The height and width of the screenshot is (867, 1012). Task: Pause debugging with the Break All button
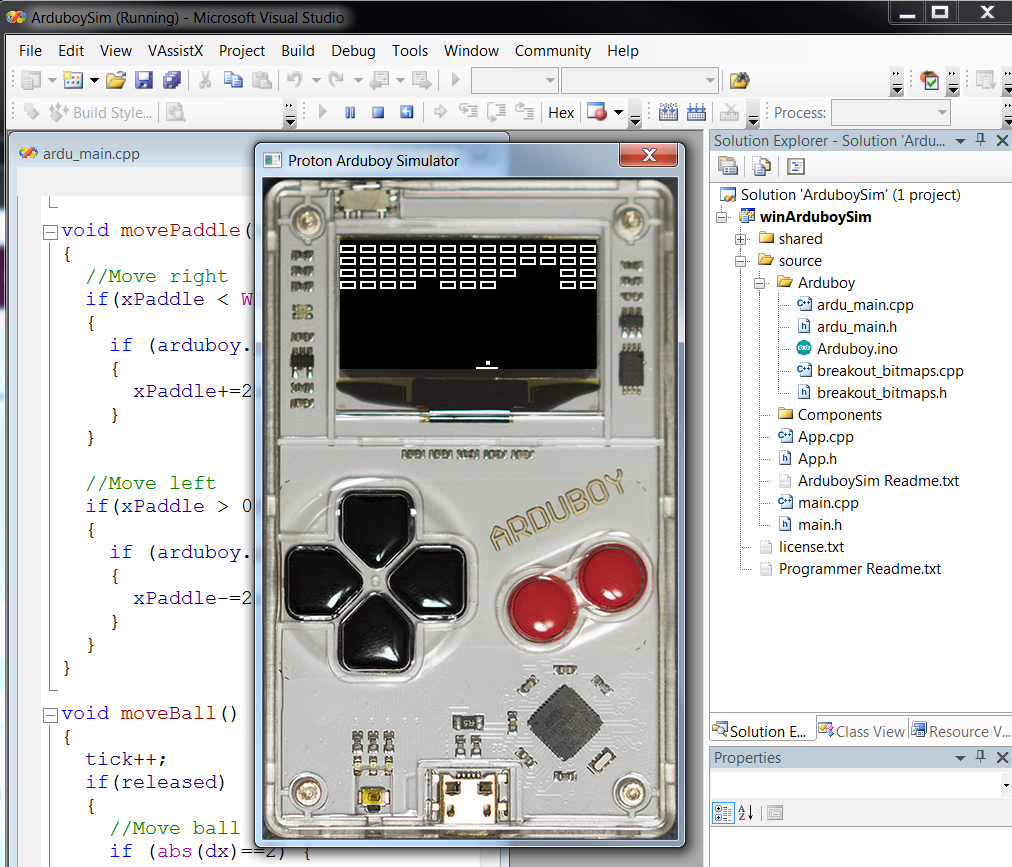(x=350, y=112)
